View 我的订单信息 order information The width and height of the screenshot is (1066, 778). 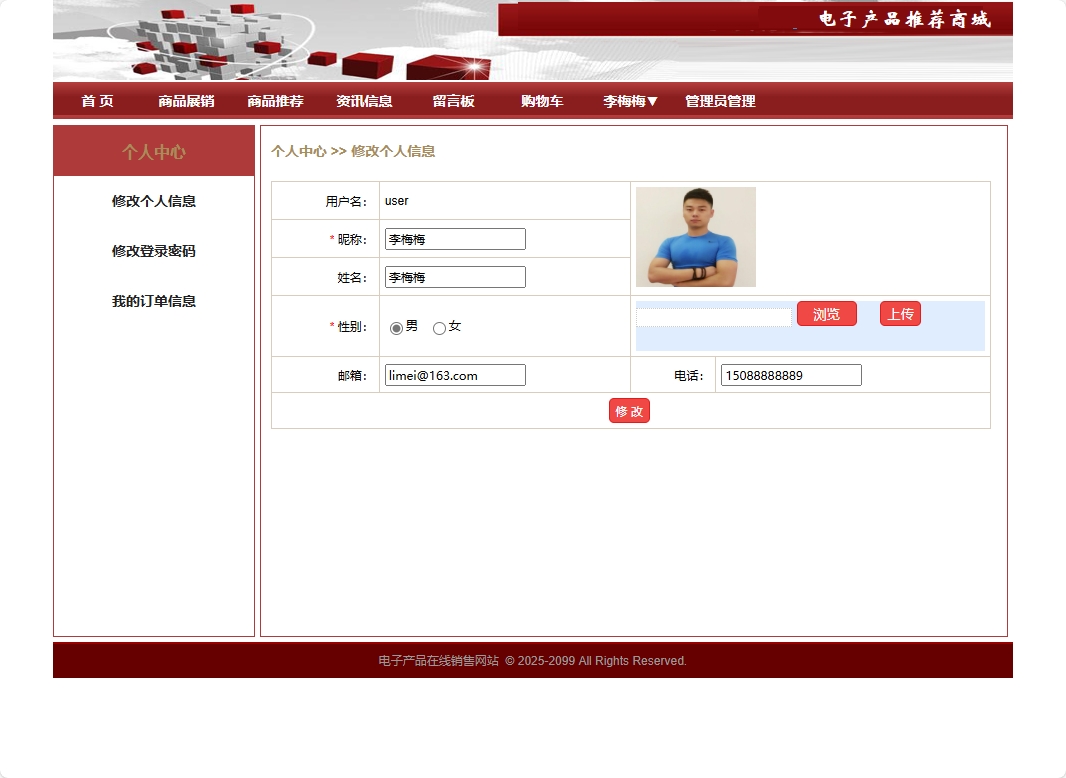[x=153, y=301]
